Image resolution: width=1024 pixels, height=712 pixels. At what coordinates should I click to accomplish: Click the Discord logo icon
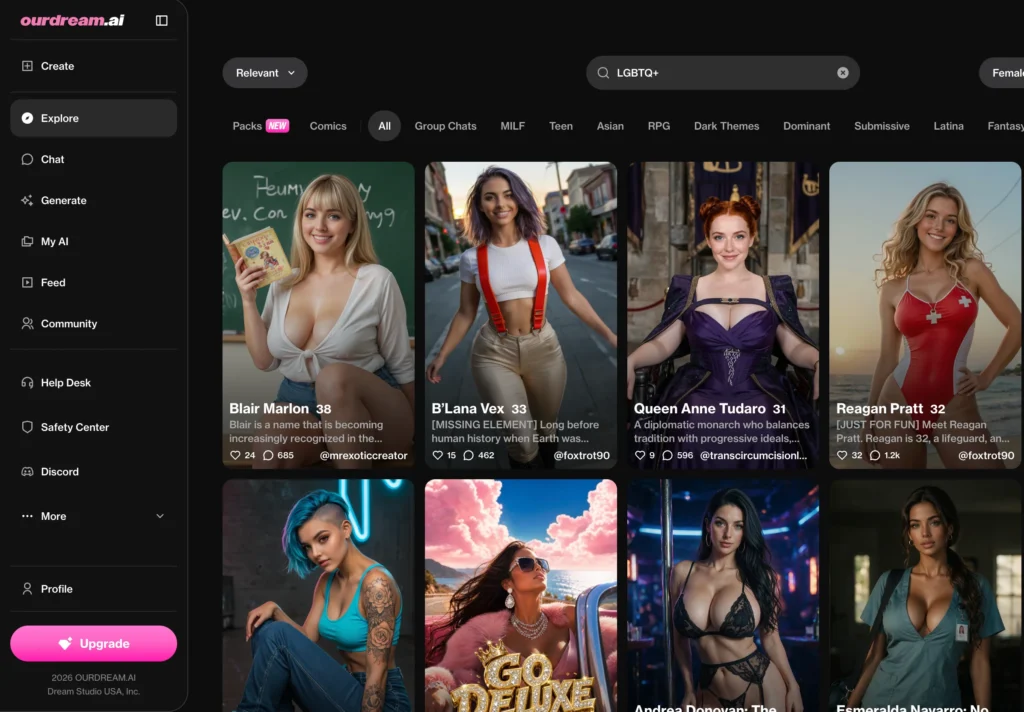(27, 472)
